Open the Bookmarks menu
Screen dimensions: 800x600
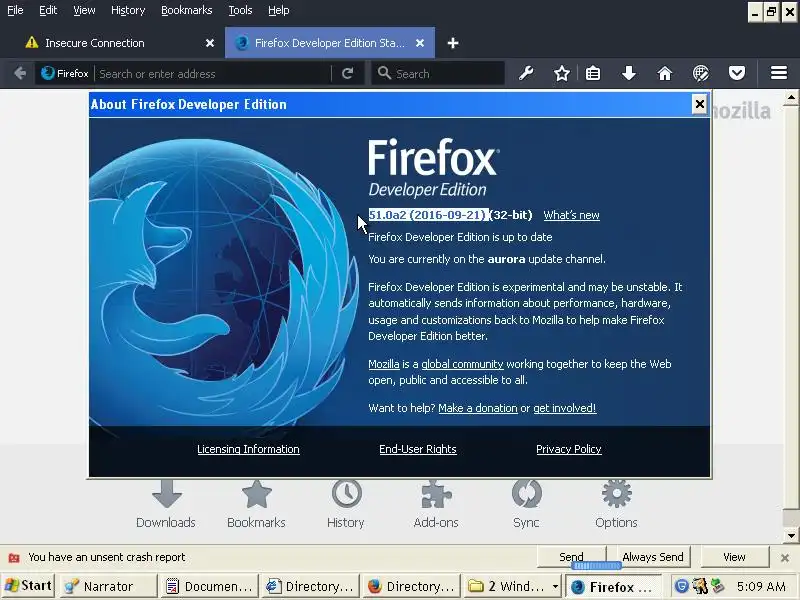click(187, 10)
